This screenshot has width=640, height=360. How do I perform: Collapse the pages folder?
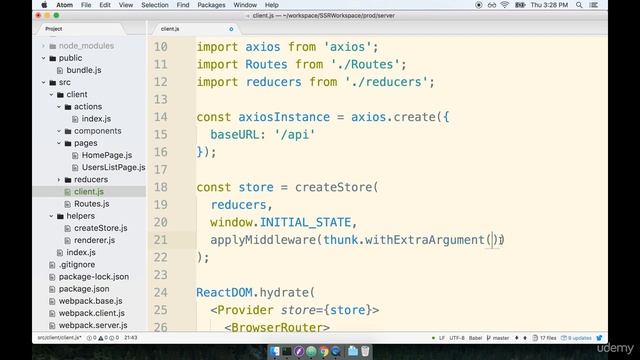coord(59,143)
